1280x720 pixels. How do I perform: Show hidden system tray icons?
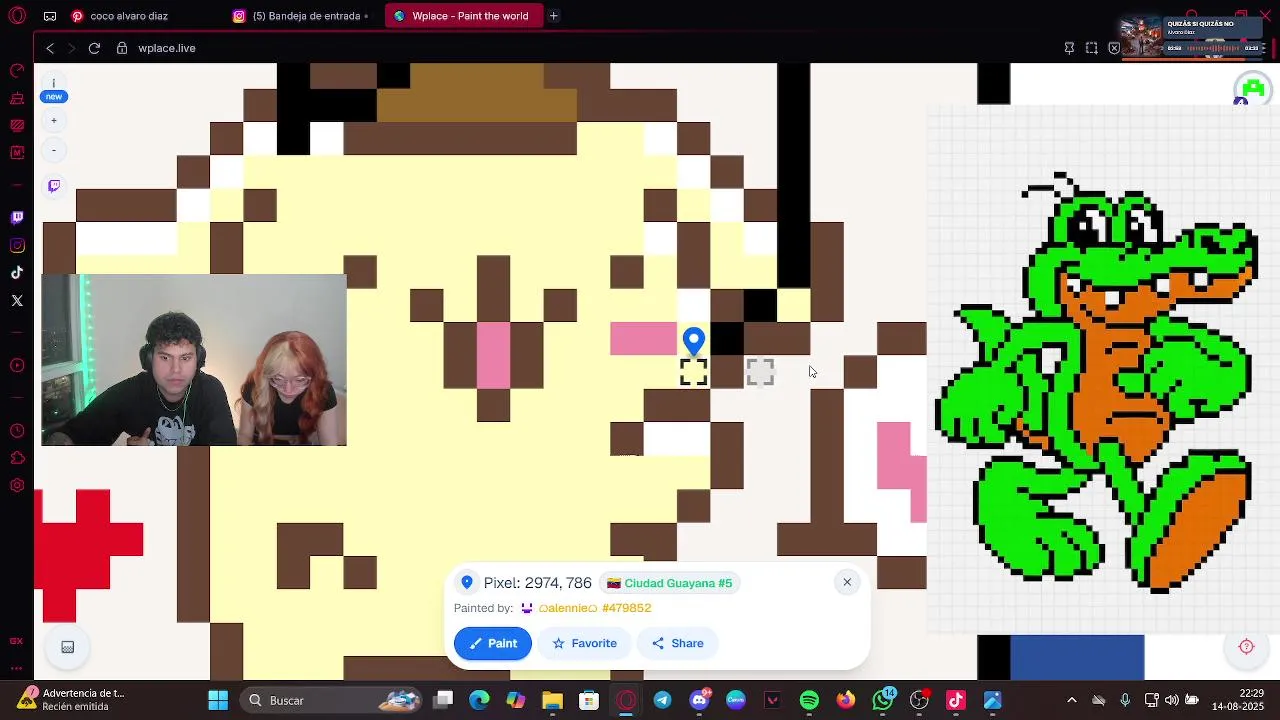(x=1072, y=700)
